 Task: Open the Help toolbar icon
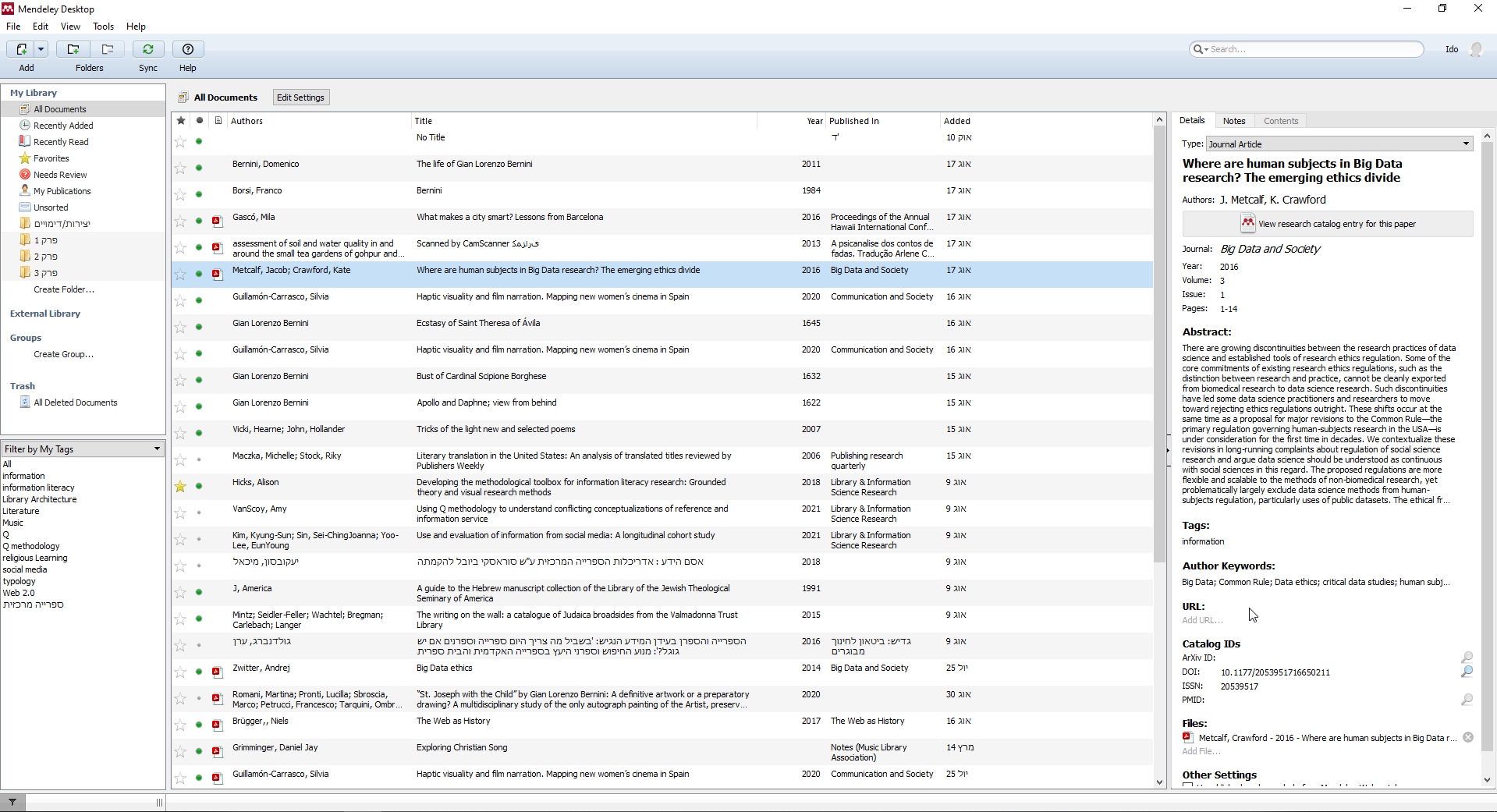pos(188,49)
